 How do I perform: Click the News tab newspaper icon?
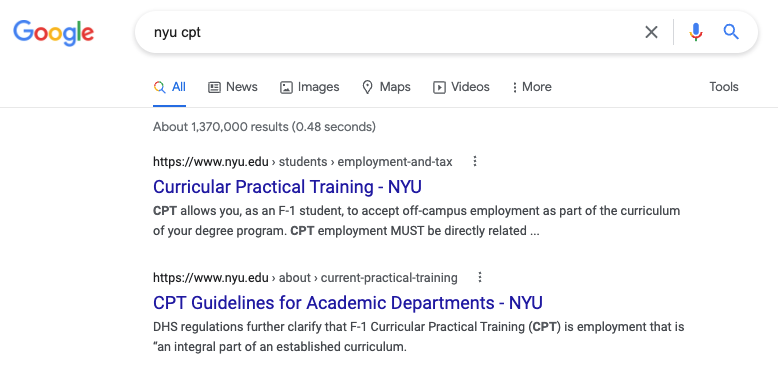[x=214, y=87]
